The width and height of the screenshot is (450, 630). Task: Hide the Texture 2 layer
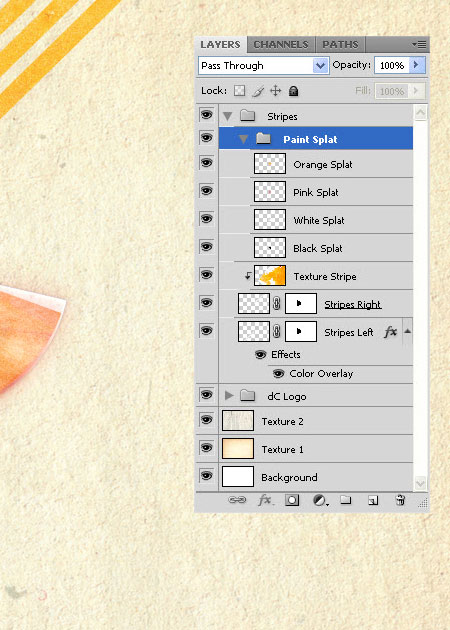click(207, 420)
